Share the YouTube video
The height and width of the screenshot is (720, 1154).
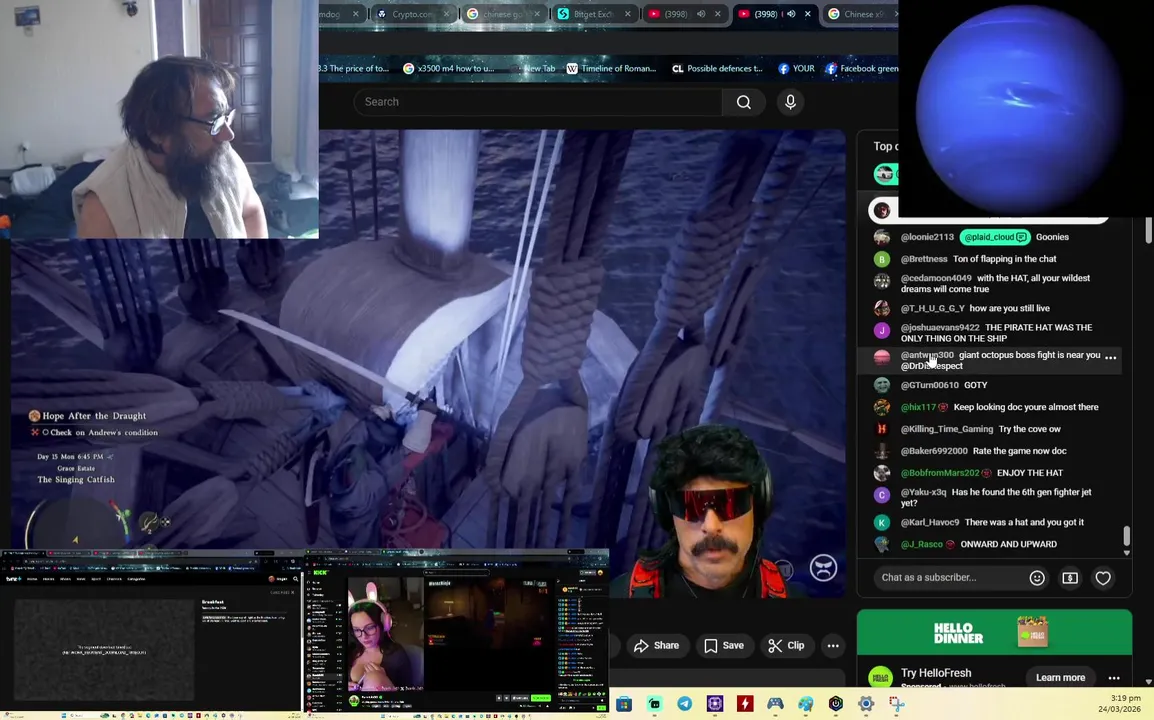(x=656, y=646)
